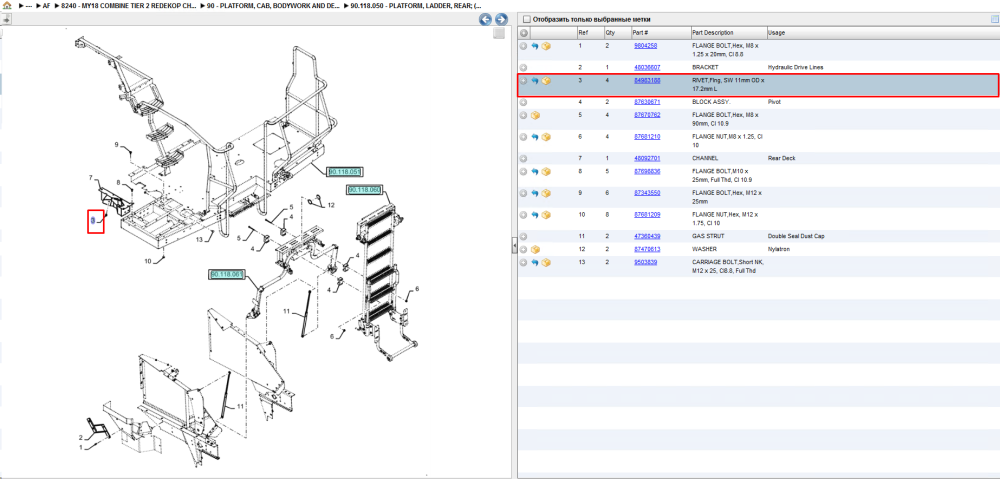
Task: Click the package icon for part 9804258
Action: (x=546, y=46)
